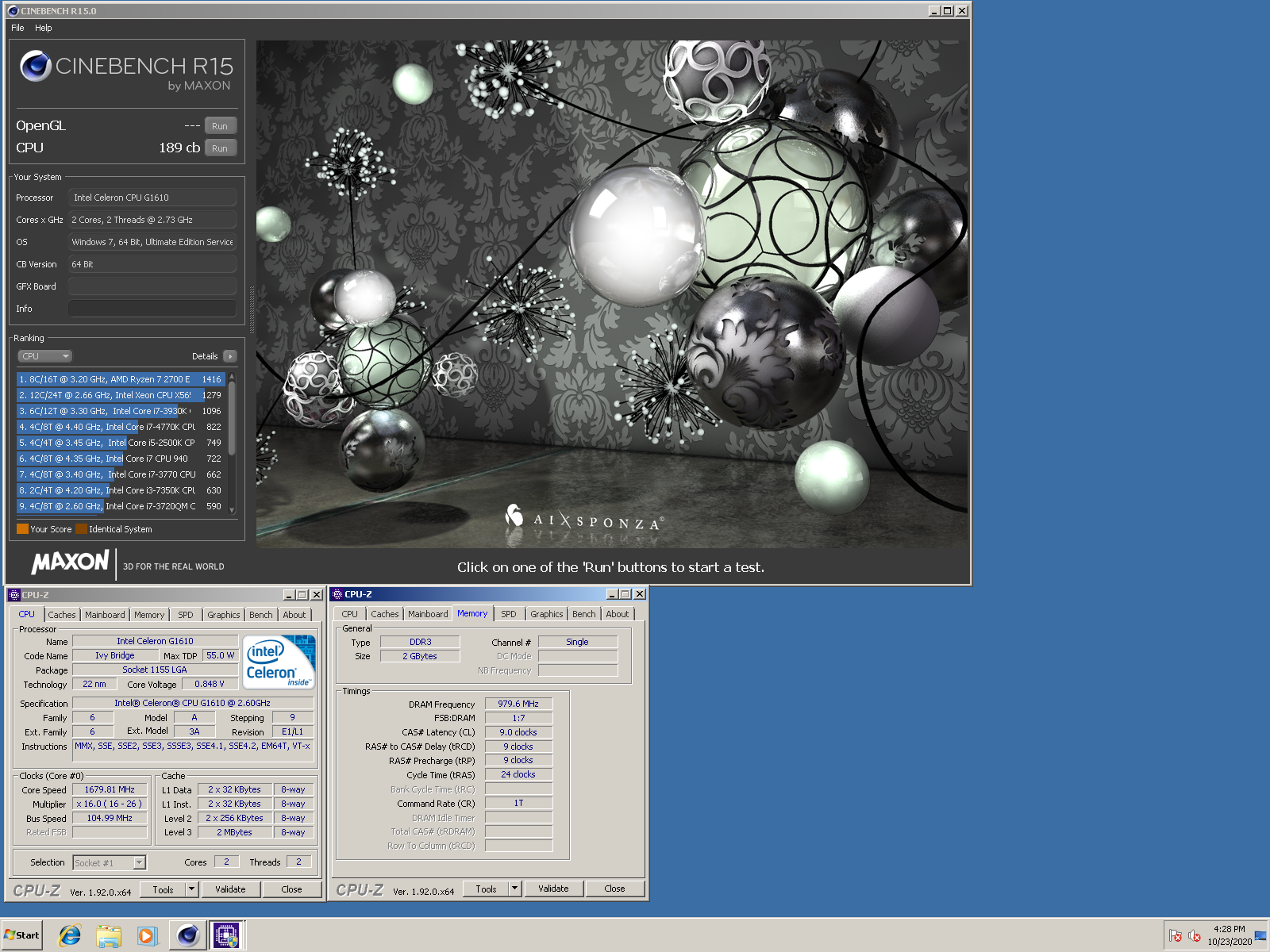Image resolution: width=1270 pixels, height=952 pixels.
Task: Open Internet Explorer from the taskbar
Action: pyautogui.click(x=70, y=935)
